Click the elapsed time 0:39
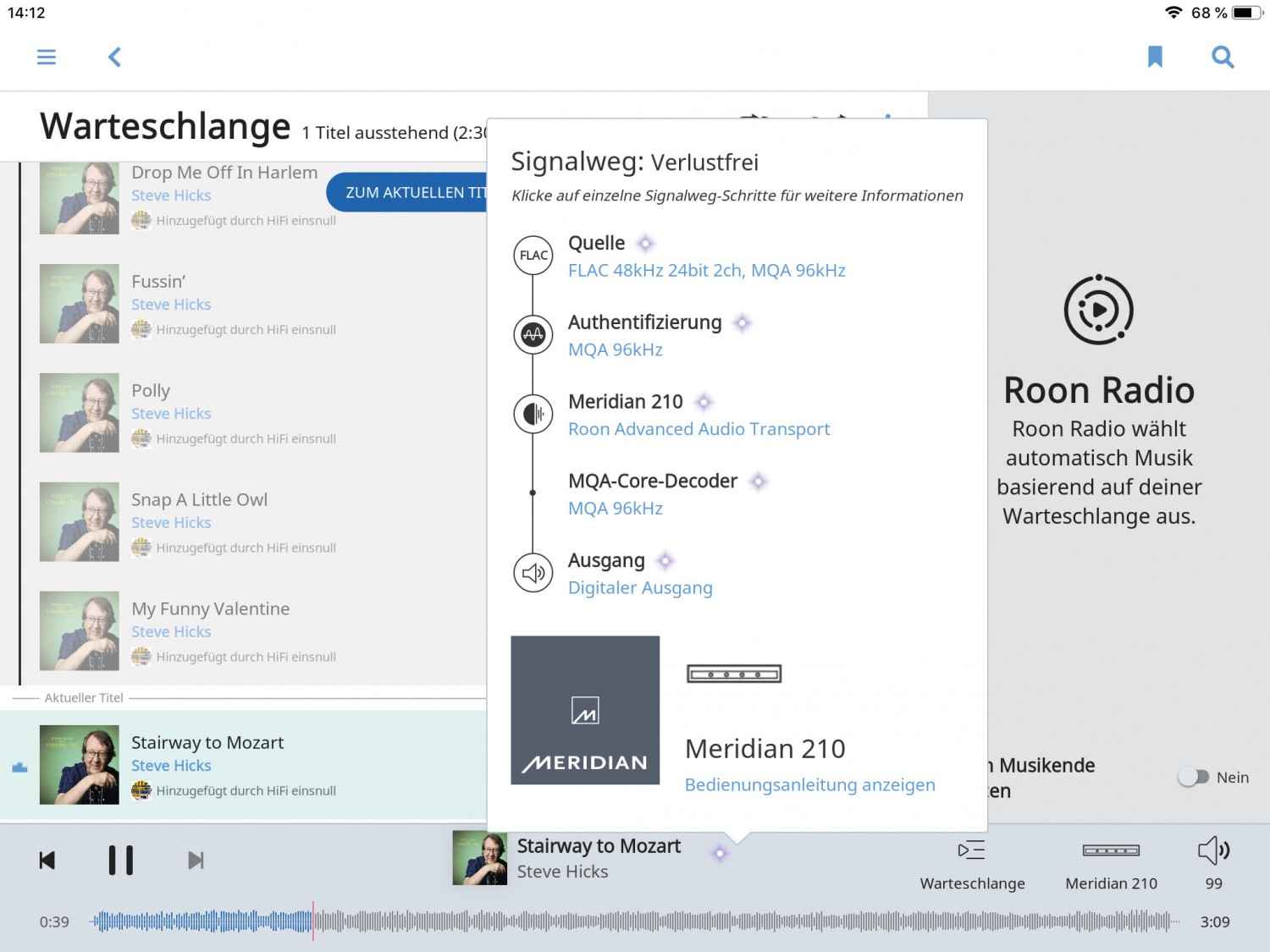The width and height of the screenshot is (1270, 952). click(x=54, y=922)
